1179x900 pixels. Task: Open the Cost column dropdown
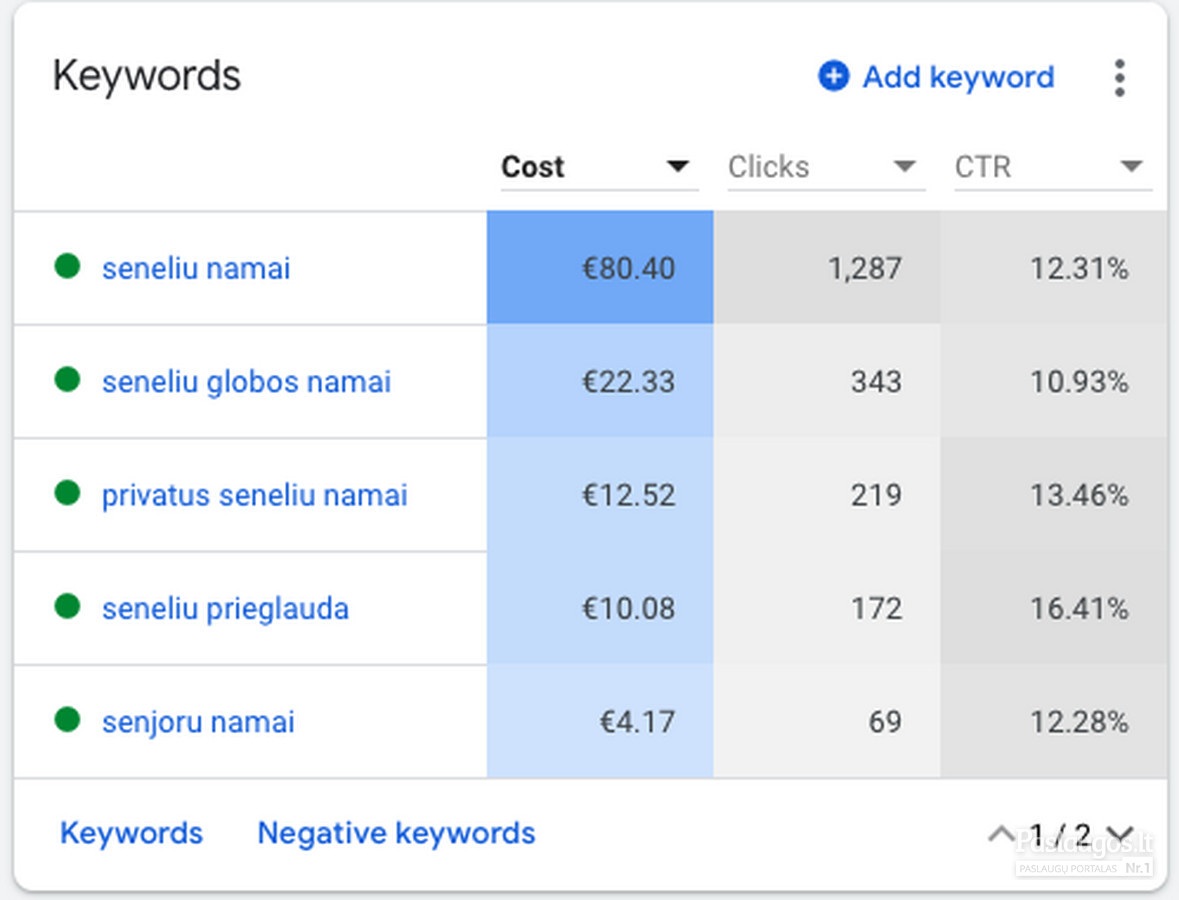(600, 167)
